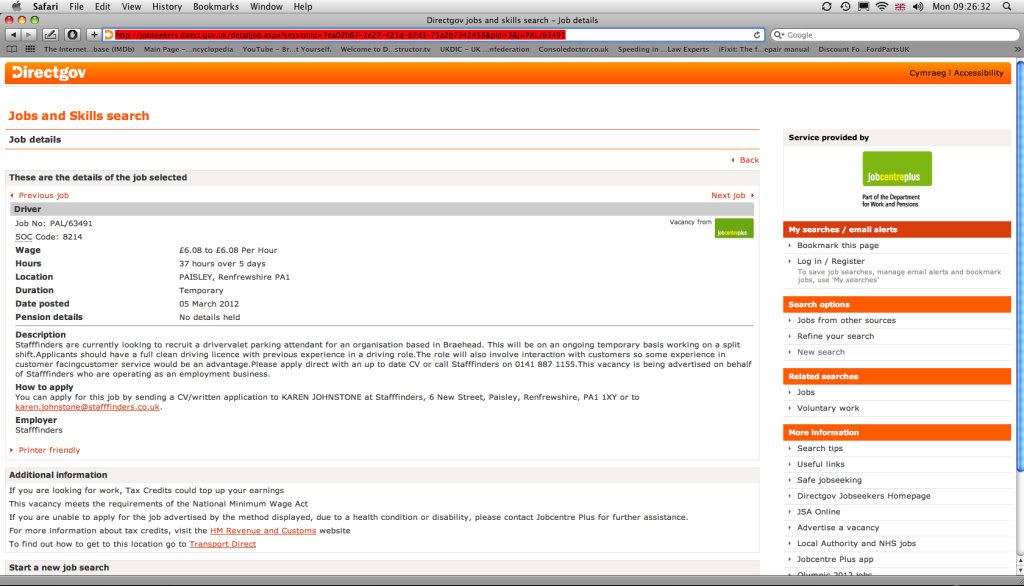Click Refine your search
The image size is (1024, 586).
coord(835,336)
